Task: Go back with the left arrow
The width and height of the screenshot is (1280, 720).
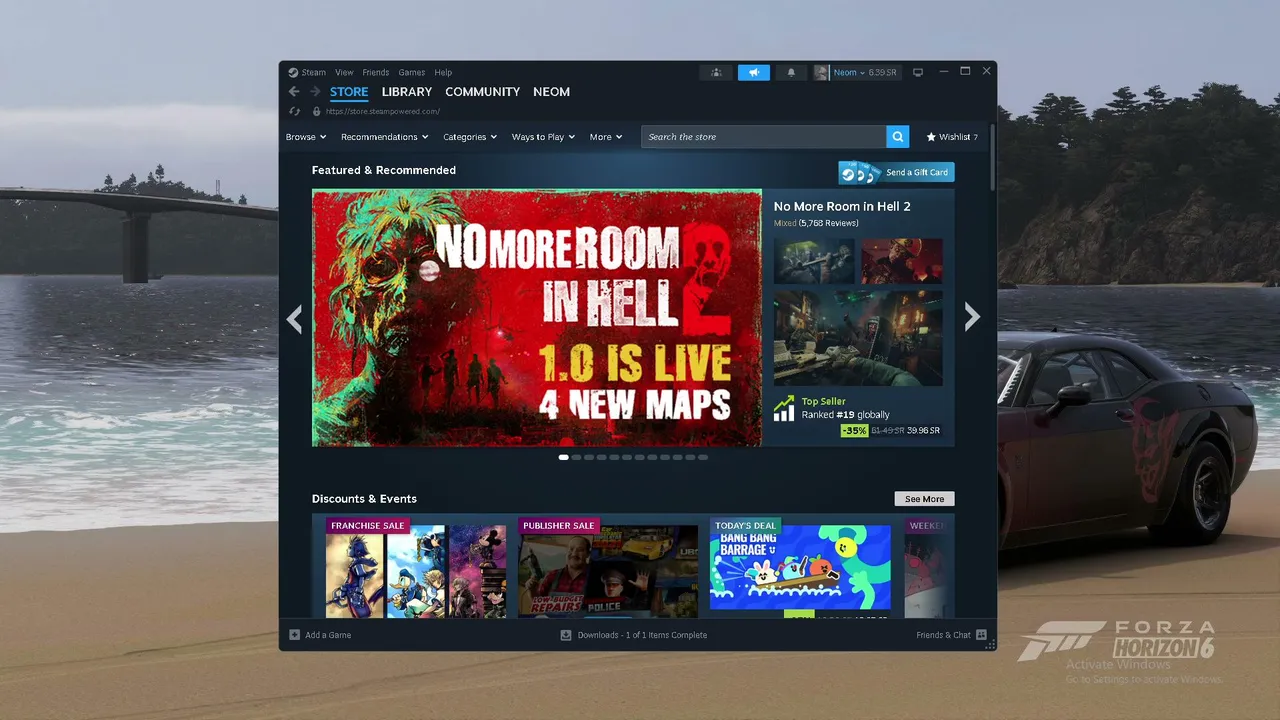Action: click(x=294, y=92)
